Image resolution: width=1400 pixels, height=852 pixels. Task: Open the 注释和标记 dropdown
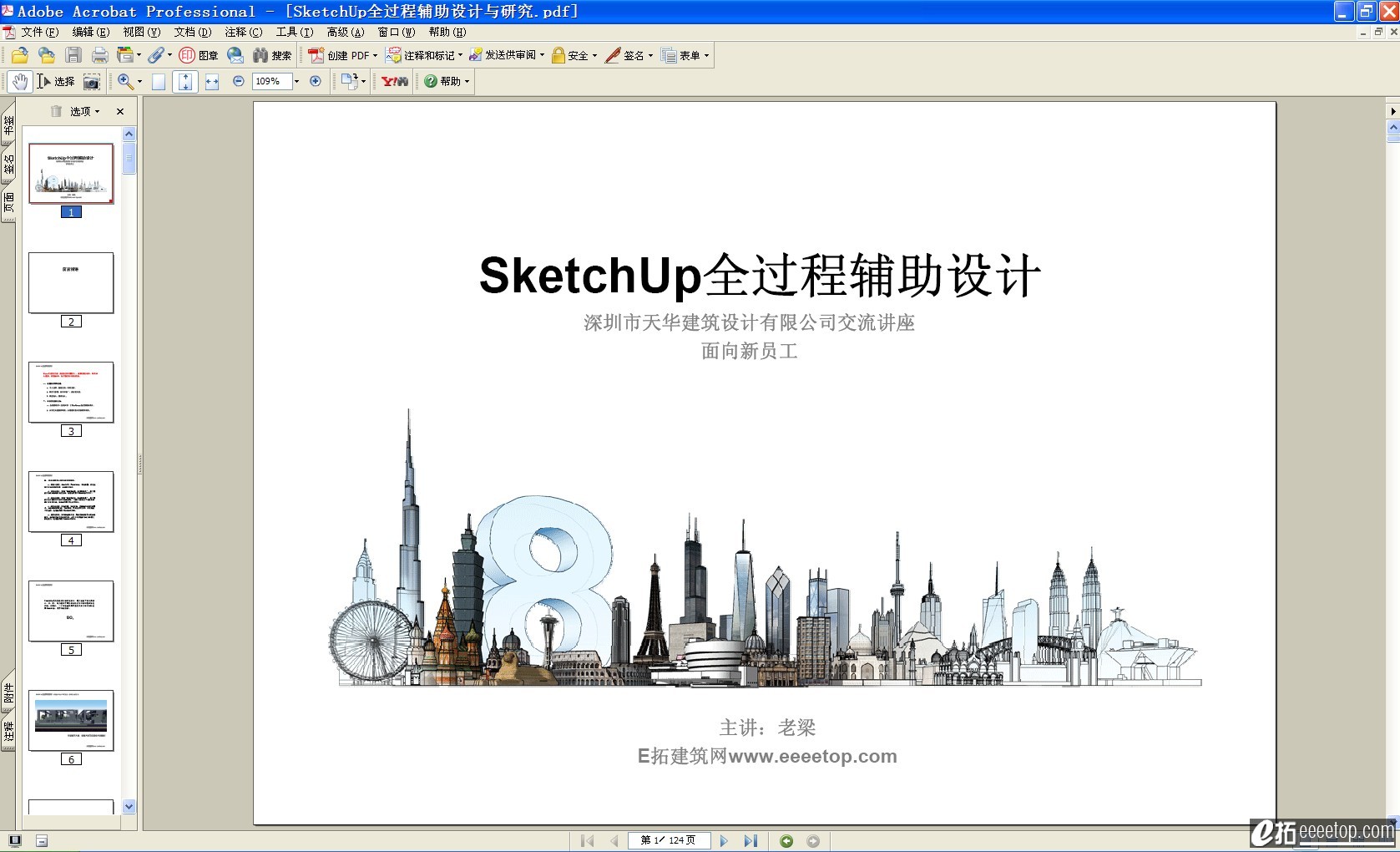(424, 55)
